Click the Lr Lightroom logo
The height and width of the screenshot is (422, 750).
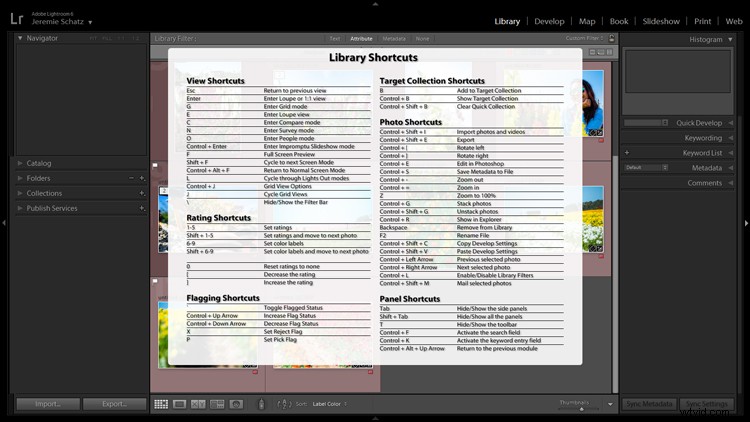pos(17,19)
